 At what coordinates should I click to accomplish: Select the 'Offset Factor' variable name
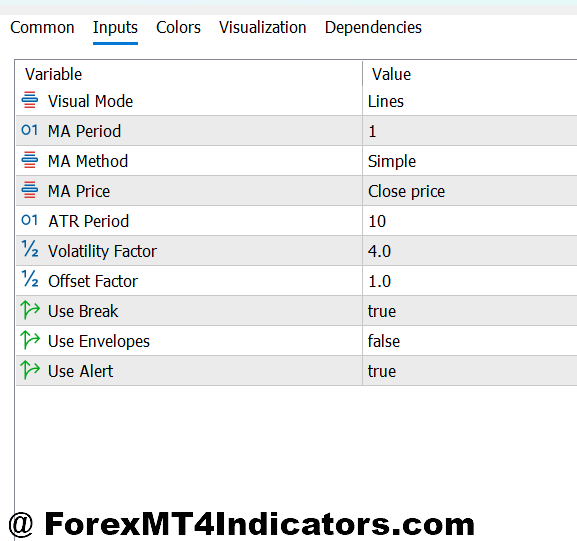click(93, 282)
